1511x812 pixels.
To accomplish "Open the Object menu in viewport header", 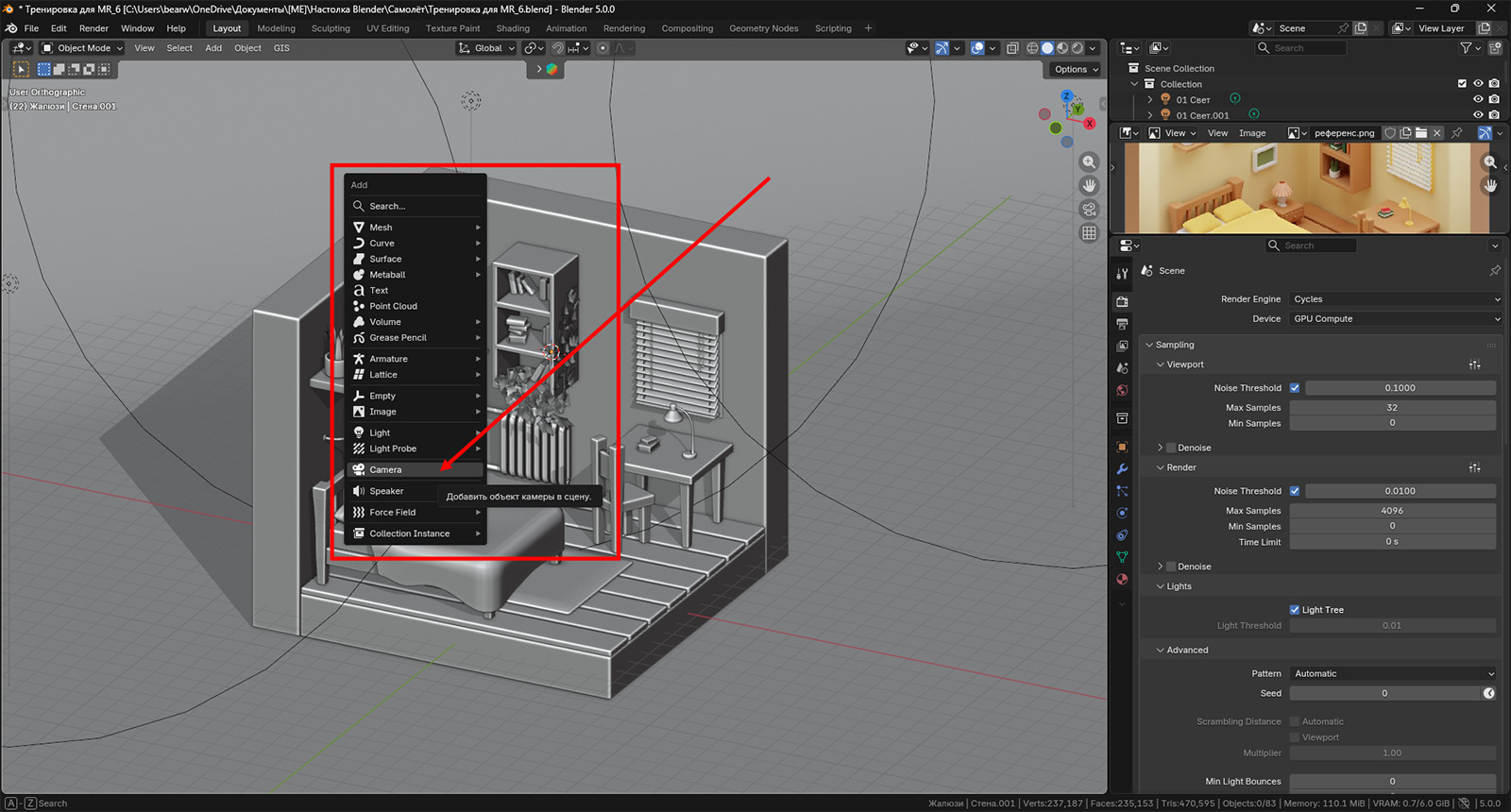I will point(247,48).
